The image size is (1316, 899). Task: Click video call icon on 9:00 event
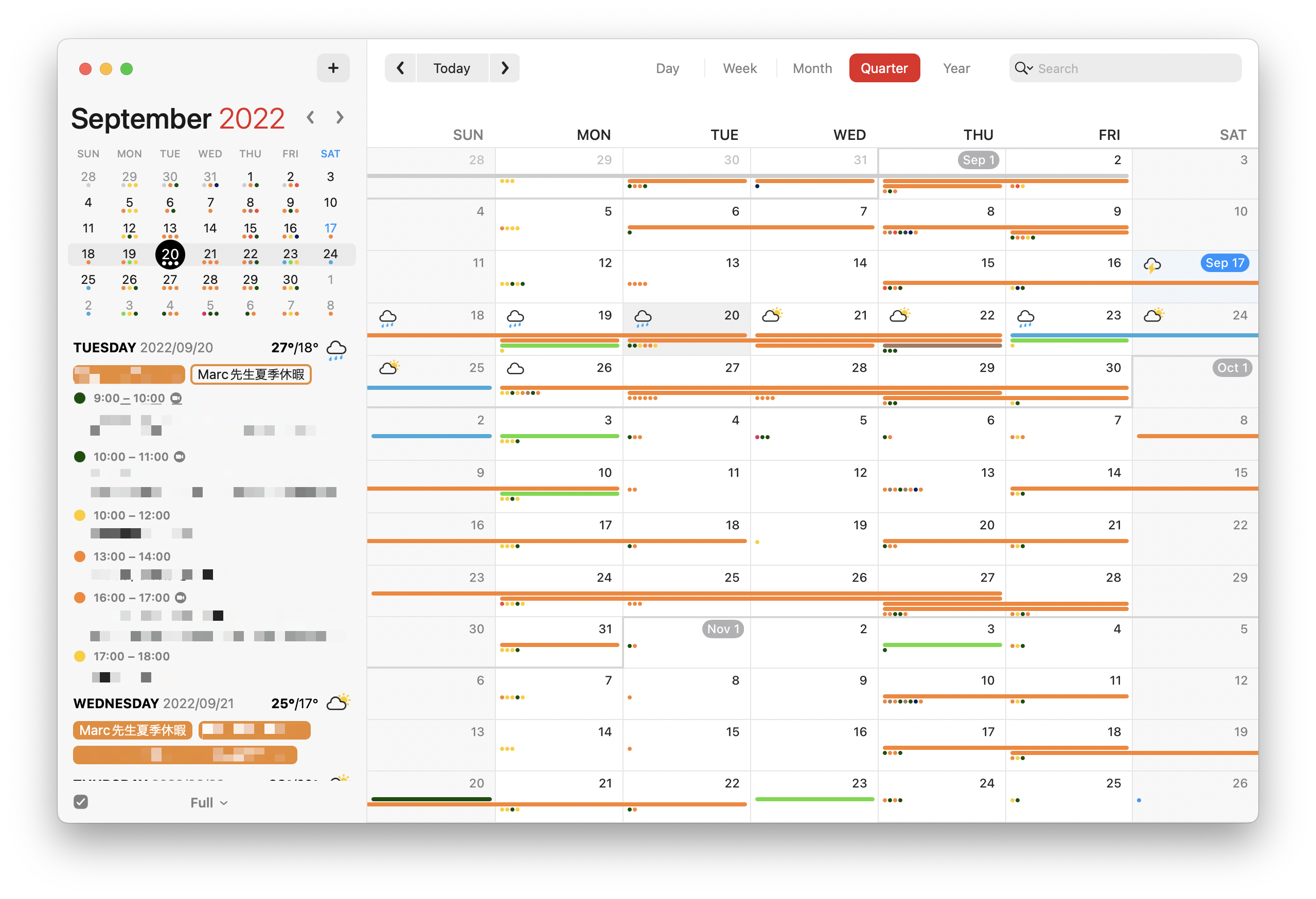[176, 399]
